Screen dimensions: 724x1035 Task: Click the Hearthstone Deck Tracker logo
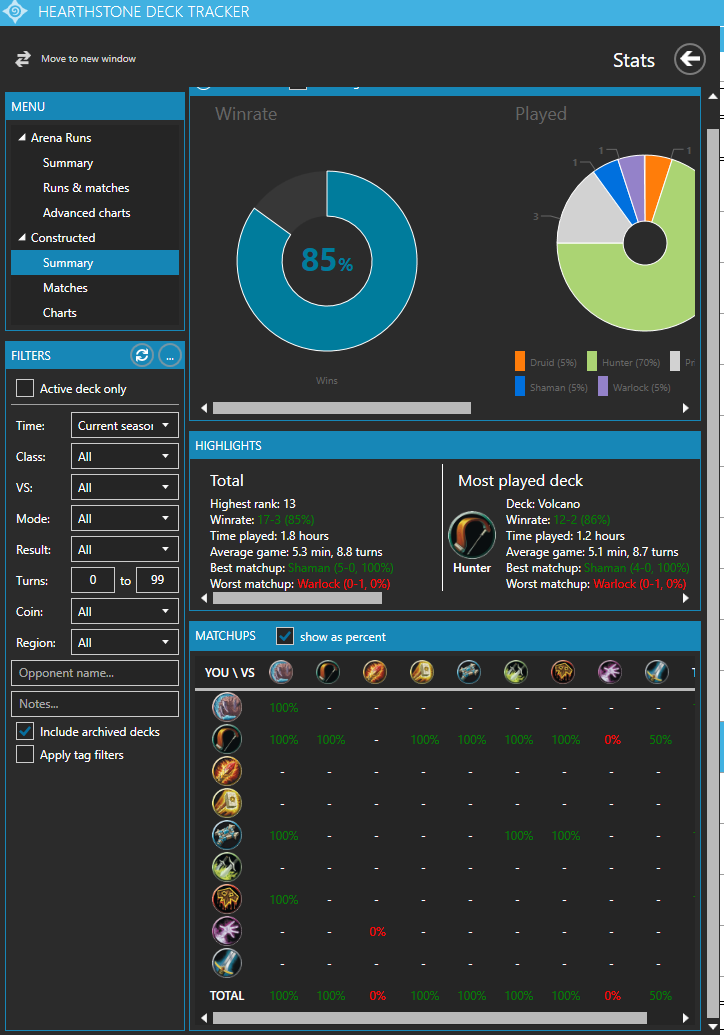click(15, 12)
